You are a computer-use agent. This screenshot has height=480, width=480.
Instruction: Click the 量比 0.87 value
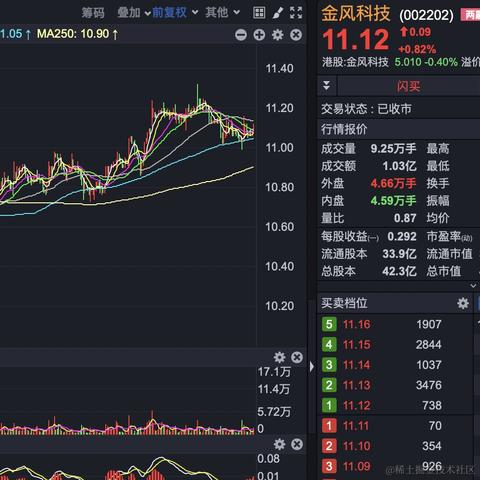(405, 218)
